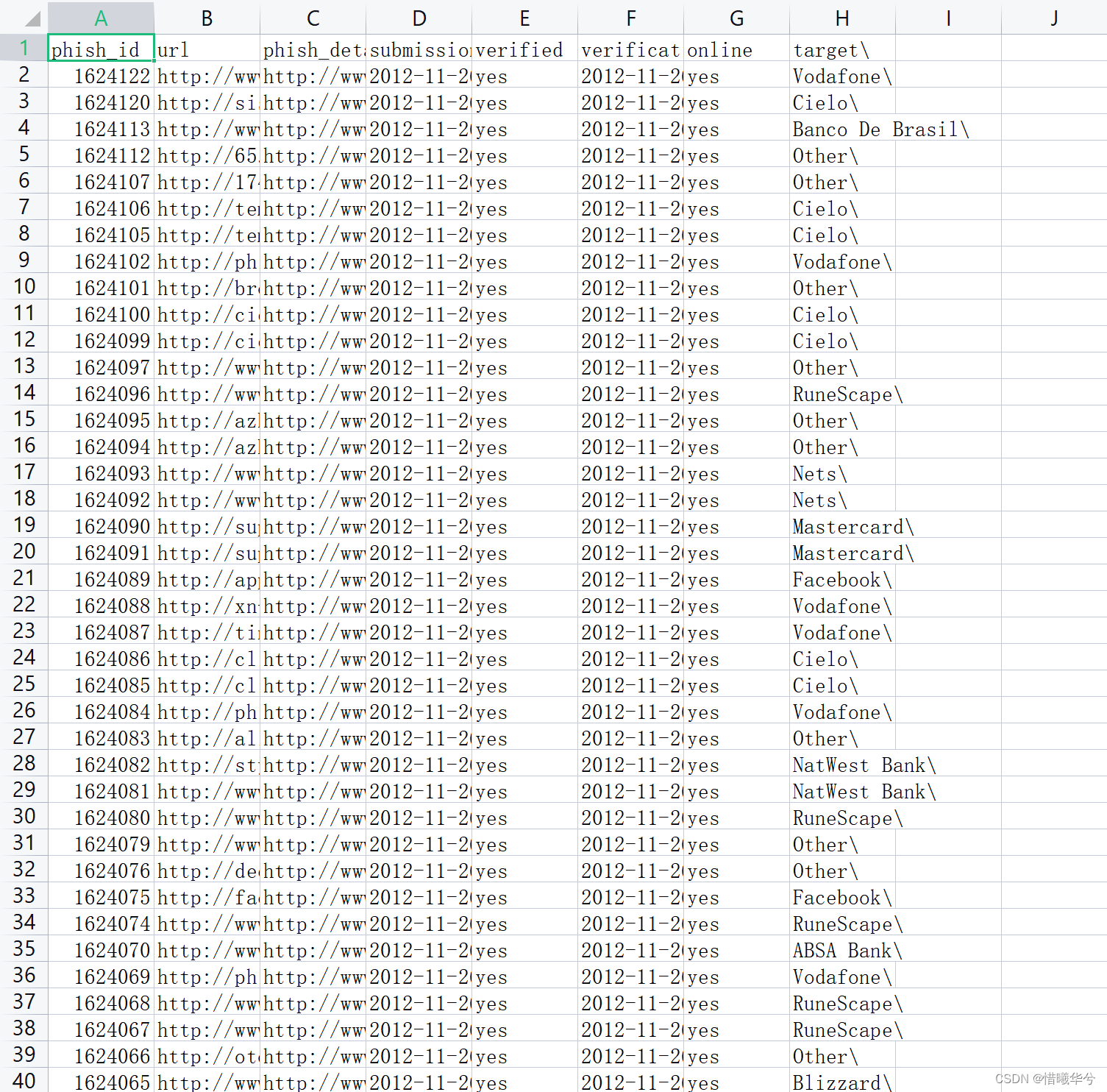Click 'Facebook\' cell in row 21
Screen dimensions: 1107x1092
click(842, 578)
